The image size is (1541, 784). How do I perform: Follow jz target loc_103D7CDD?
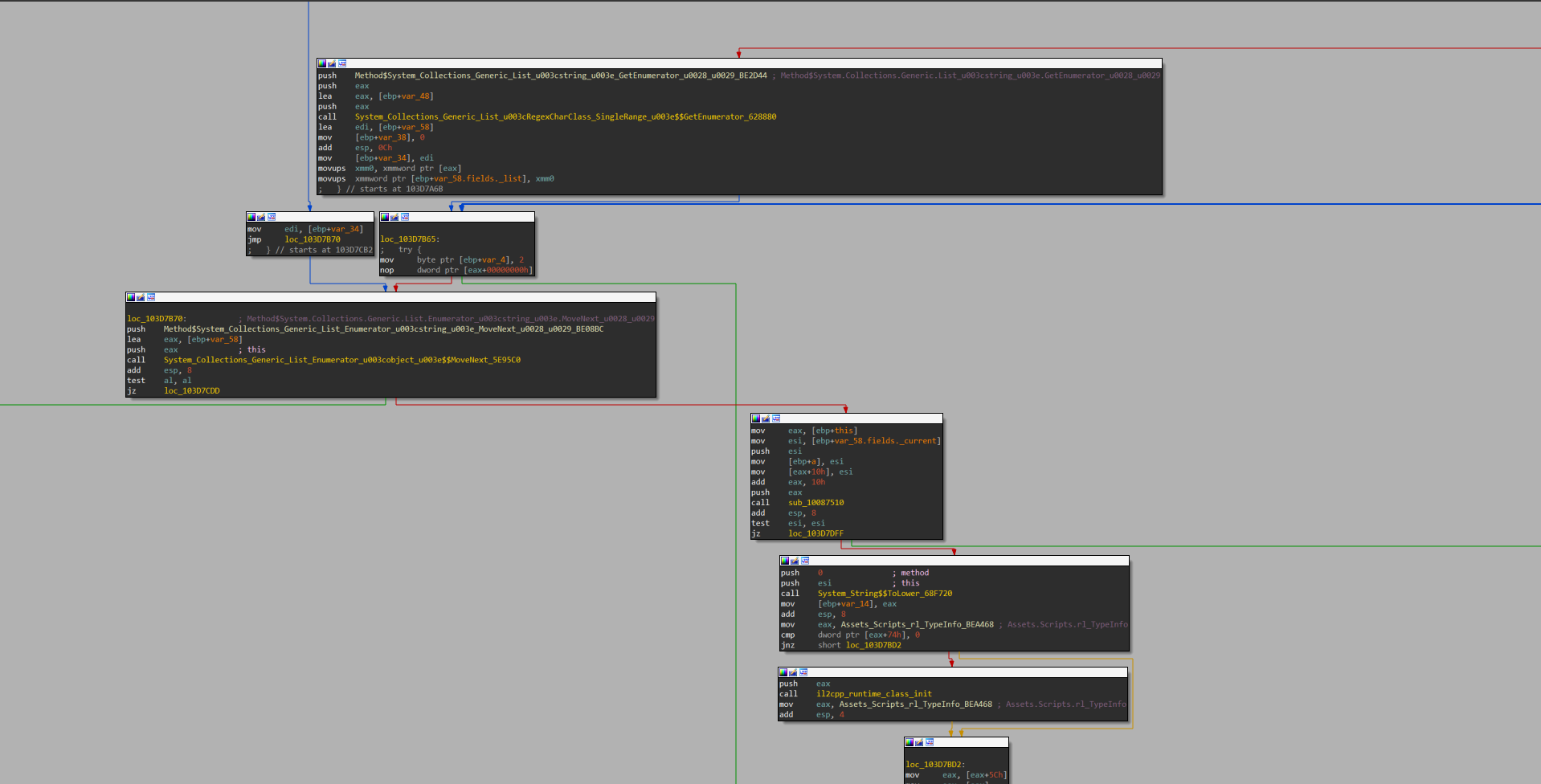coord(192,391)
